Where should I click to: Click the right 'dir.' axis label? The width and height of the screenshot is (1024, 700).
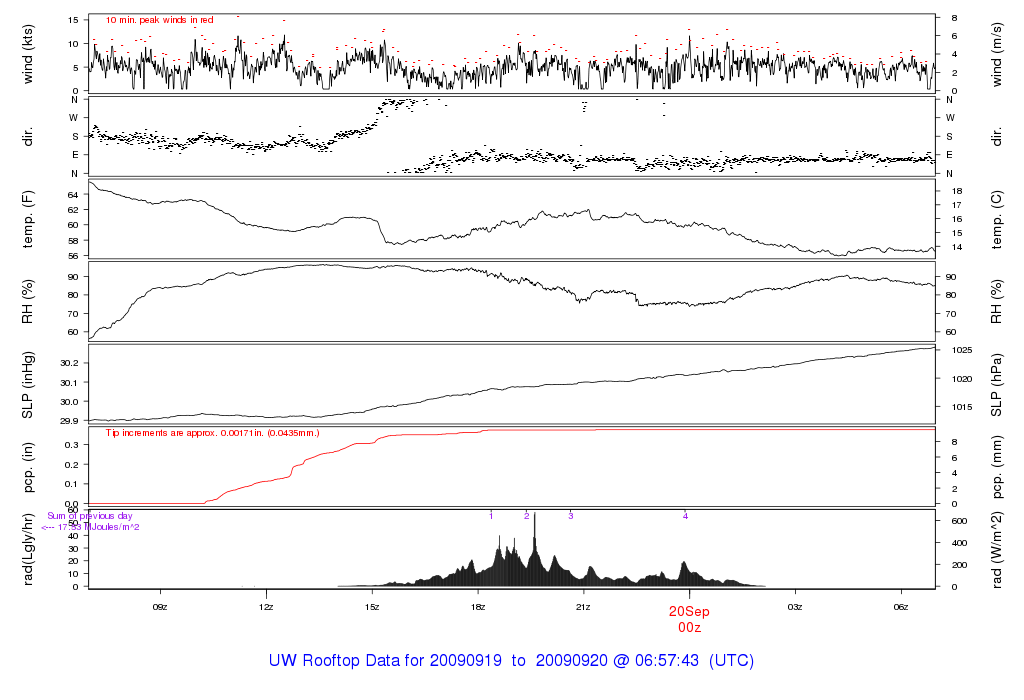997,136
